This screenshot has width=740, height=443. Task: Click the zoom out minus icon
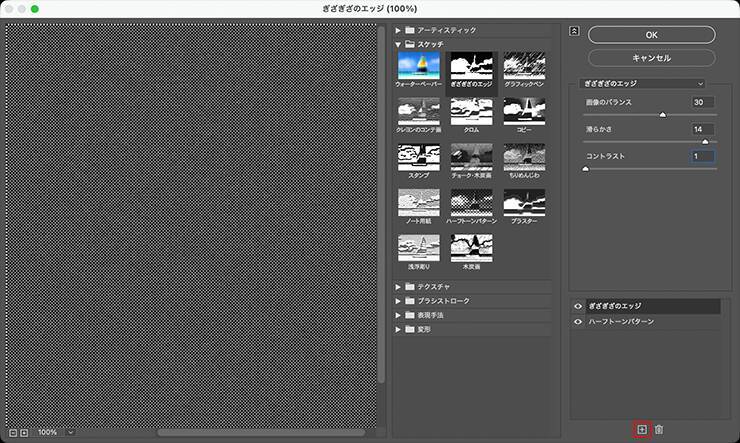pyautogui.click(x=13, y=433)
